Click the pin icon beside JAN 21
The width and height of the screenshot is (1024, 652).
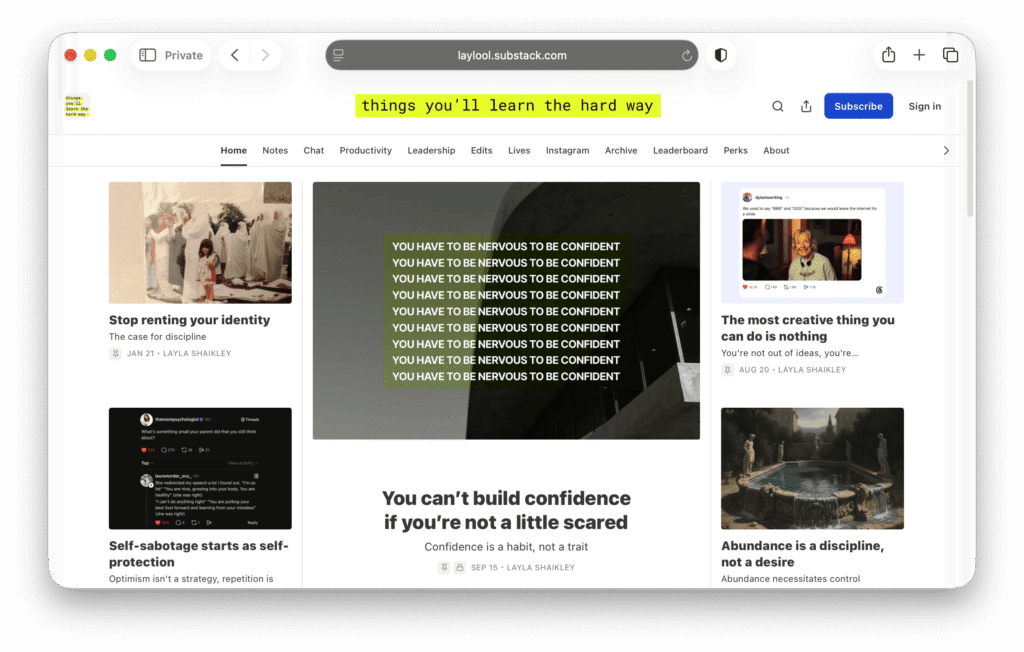[115, 353]
